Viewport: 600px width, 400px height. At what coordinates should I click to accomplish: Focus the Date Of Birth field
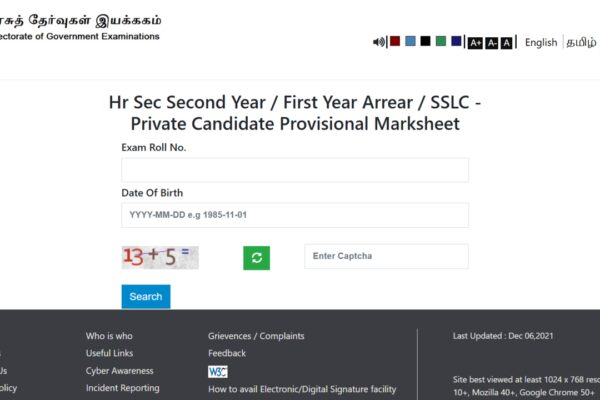tap(295, 215)
